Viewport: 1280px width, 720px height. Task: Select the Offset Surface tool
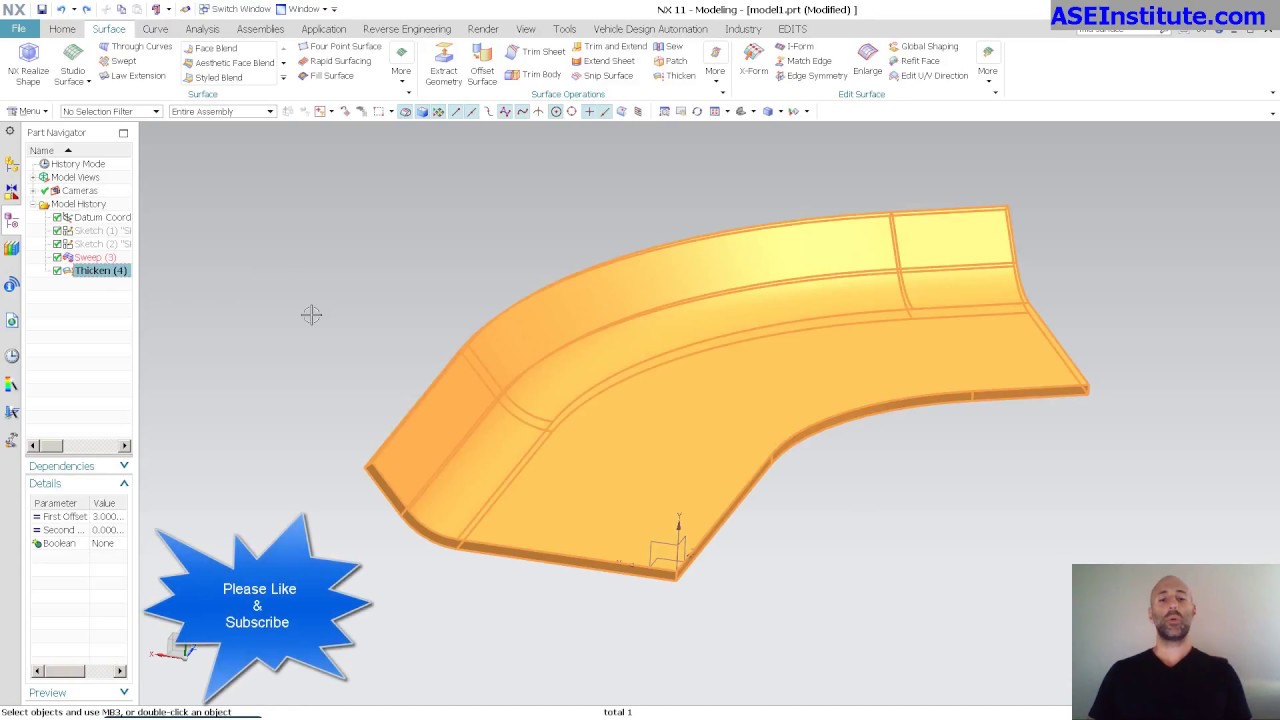click(482, 64)
